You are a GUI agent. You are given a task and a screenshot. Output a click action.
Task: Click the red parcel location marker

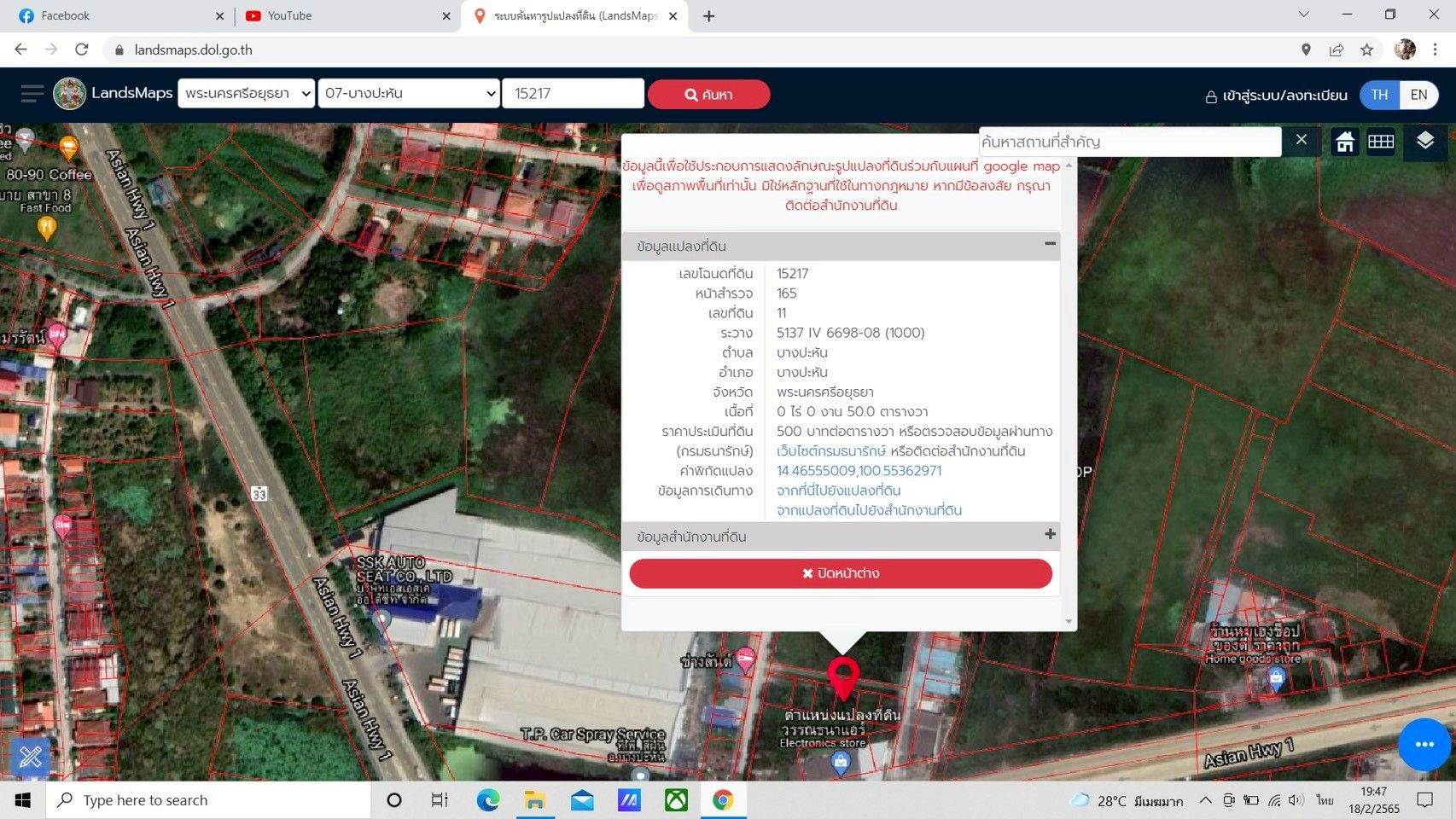click(x=843, y=679)
